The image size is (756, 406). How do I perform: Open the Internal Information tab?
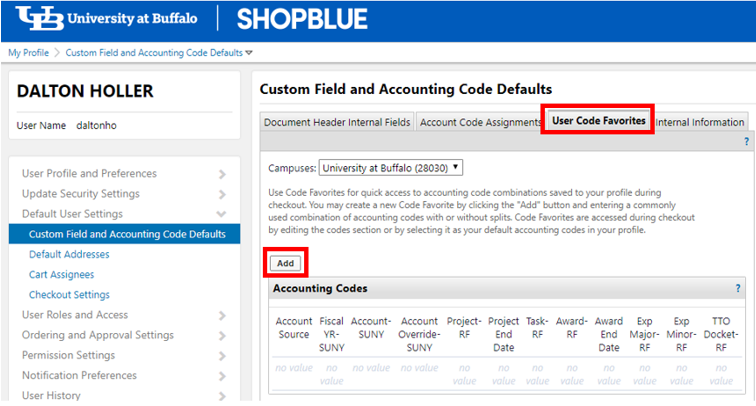coord(700,122)
